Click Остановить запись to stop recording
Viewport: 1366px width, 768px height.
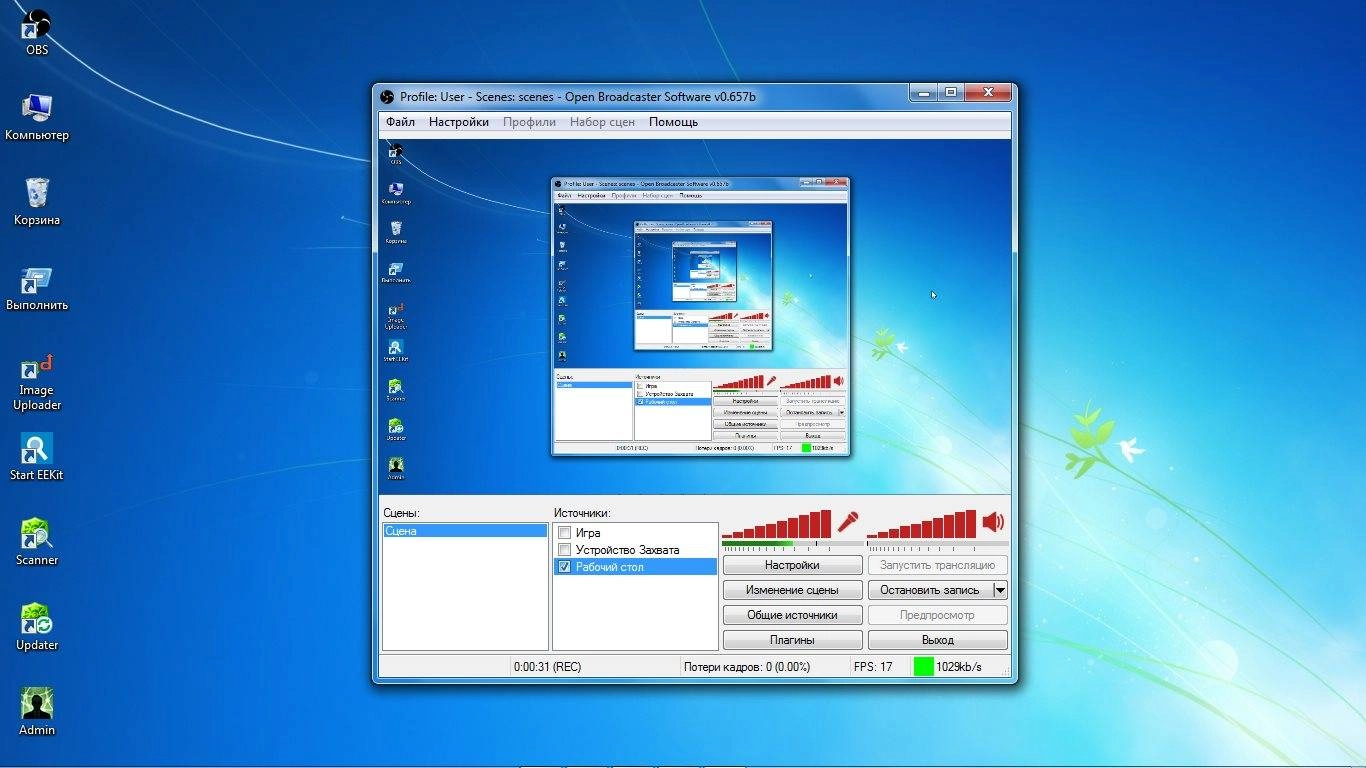[x=930, y=590]
